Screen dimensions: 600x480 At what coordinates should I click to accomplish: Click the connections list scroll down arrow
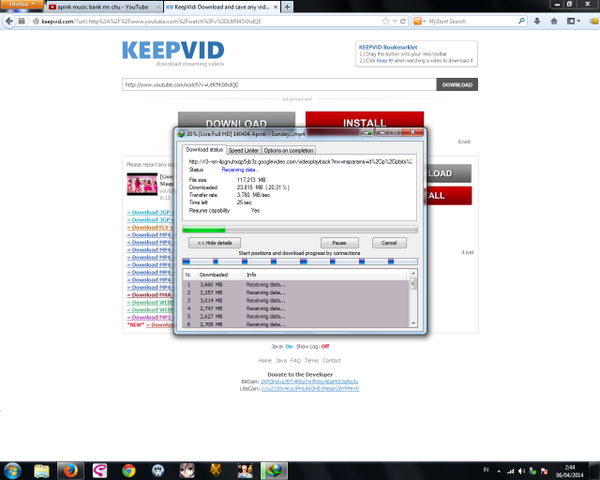[413, 323]
